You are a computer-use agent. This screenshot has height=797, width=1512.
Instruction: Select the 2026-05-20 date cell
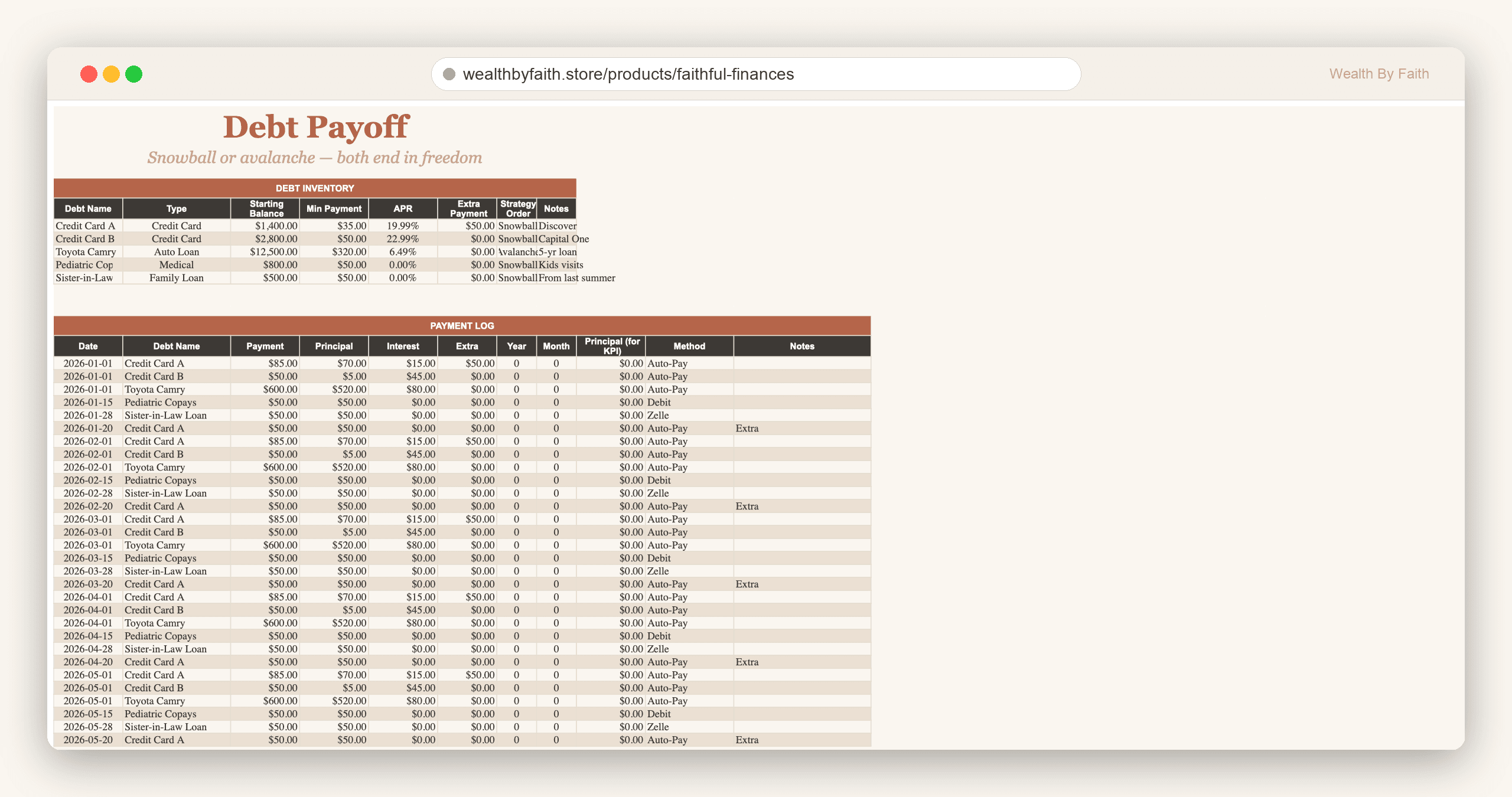click(x=88, y=740)
